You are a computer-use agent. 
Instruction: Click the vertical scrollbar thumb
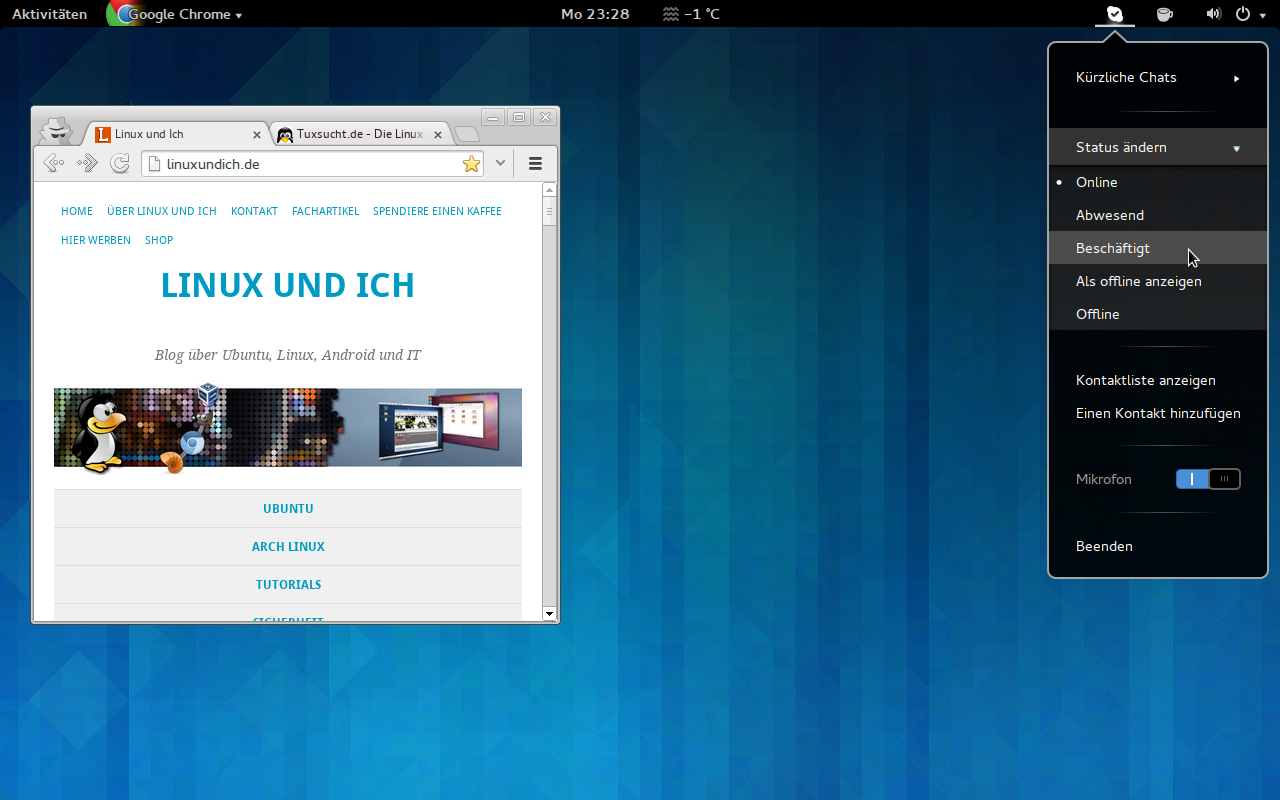[x=549, y=212]
